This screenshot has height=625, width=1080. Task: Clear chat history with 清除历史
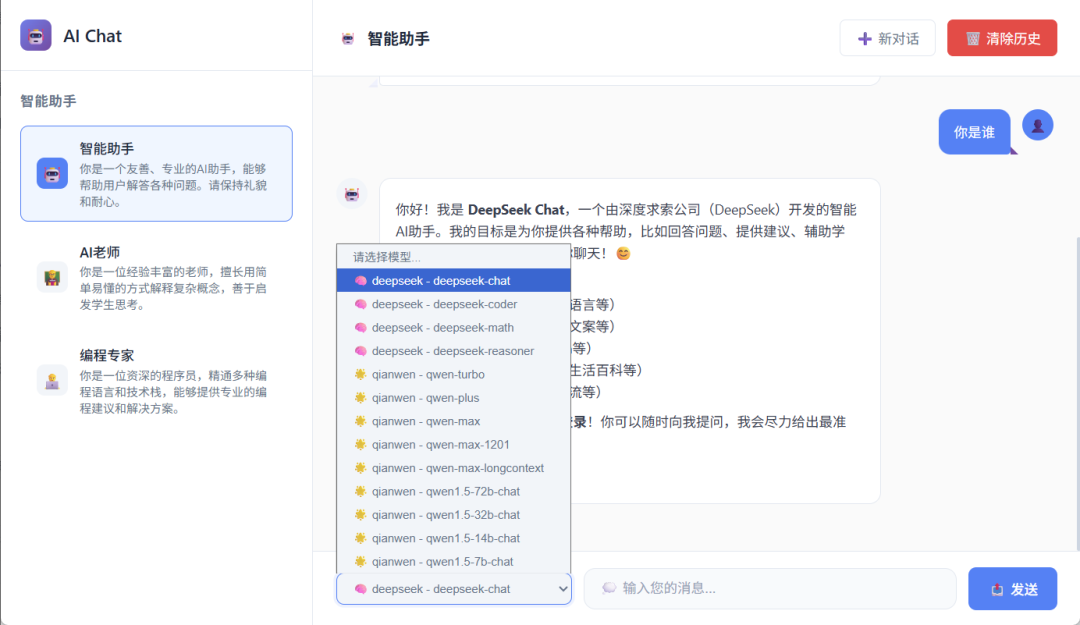1001,38
